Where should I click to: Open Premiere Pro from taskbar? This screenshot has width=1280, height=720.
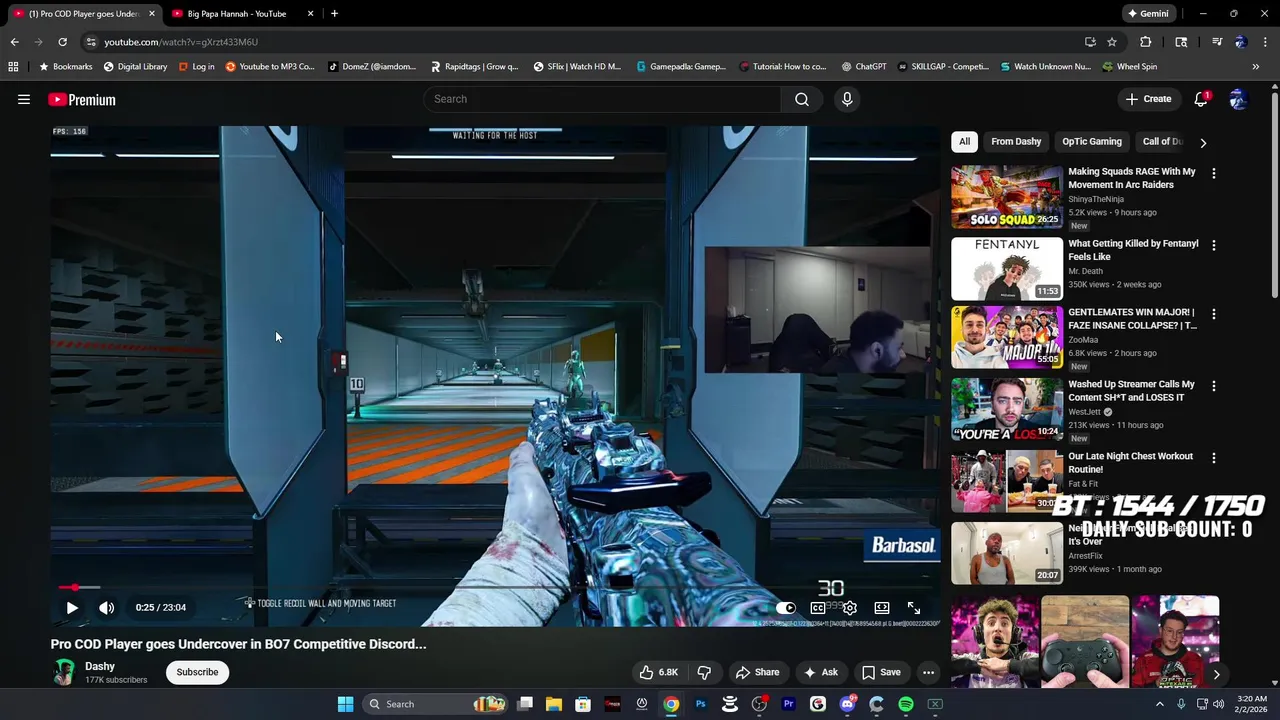(788, 704)
